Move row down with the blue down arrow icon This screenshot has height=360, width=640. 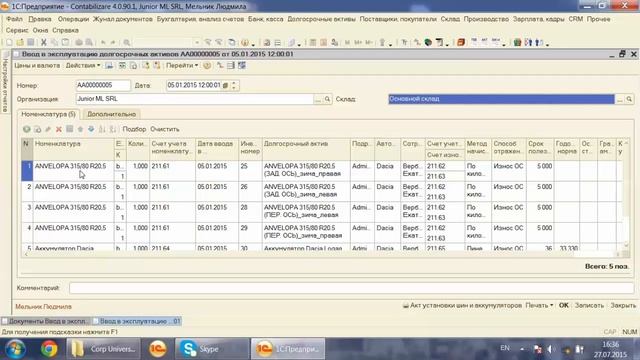(x=91, y=129)
